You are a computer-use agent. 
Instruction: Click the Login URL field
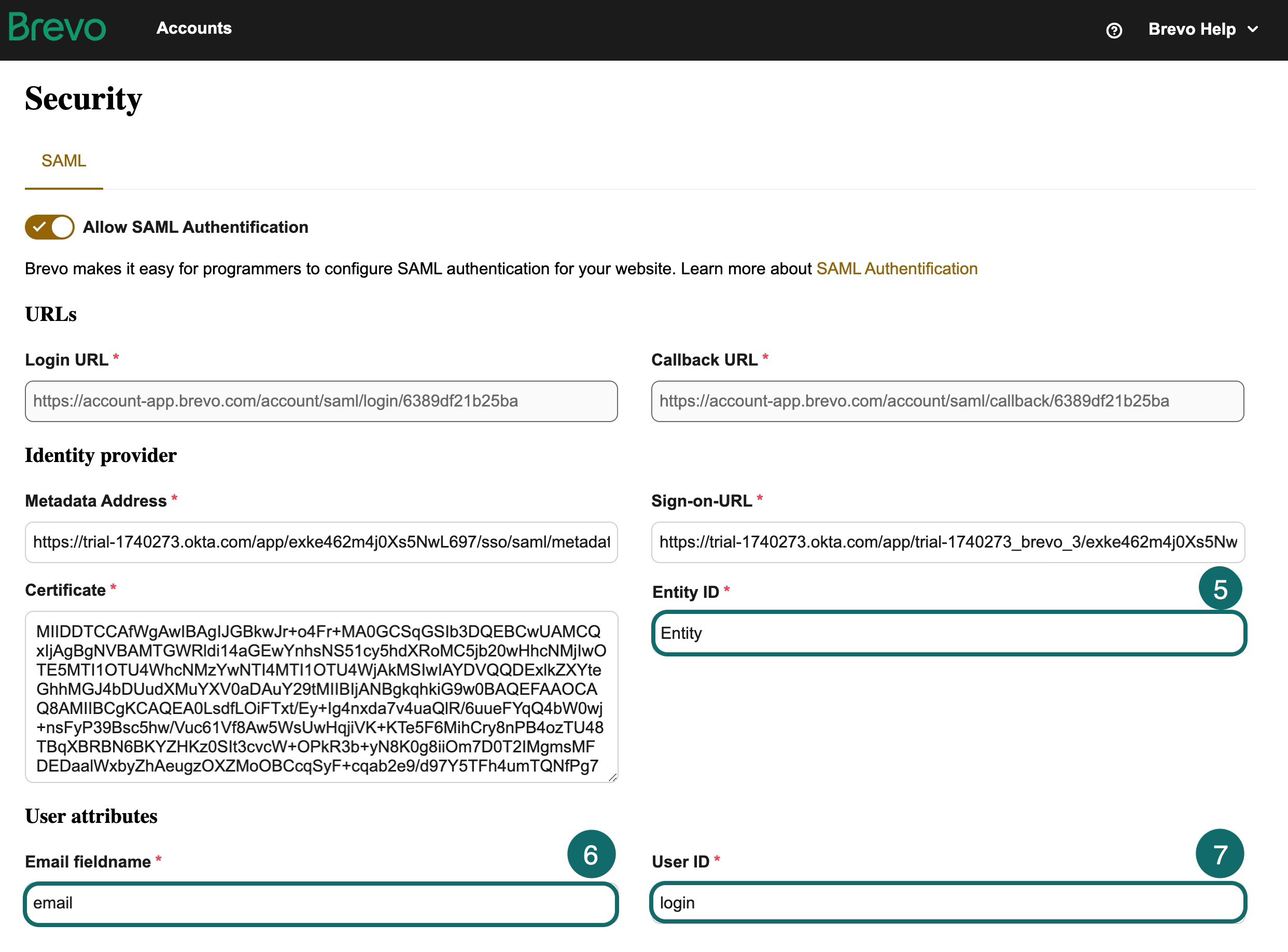click(x=321, y=401)
